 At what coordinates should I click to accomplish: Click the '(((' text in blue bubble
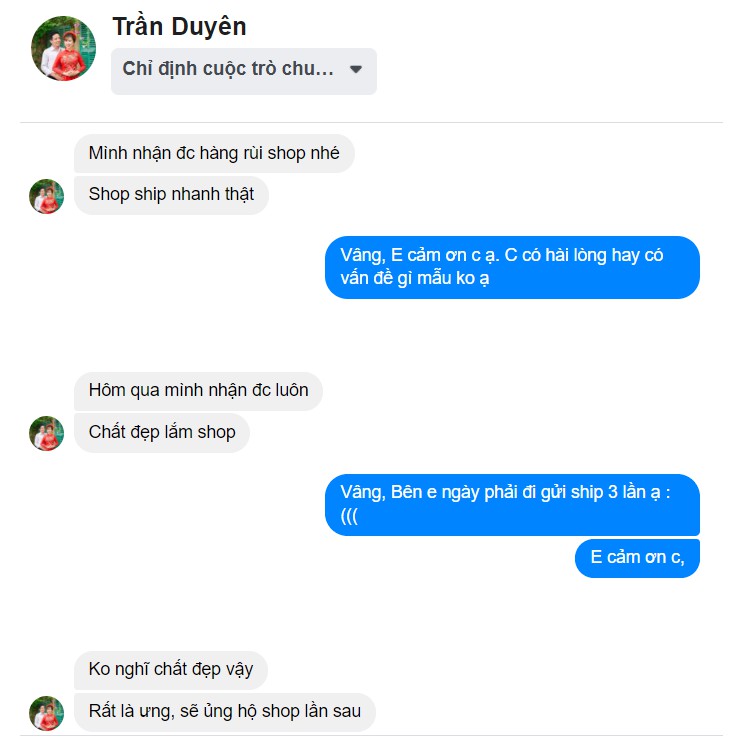click(349, 516)
